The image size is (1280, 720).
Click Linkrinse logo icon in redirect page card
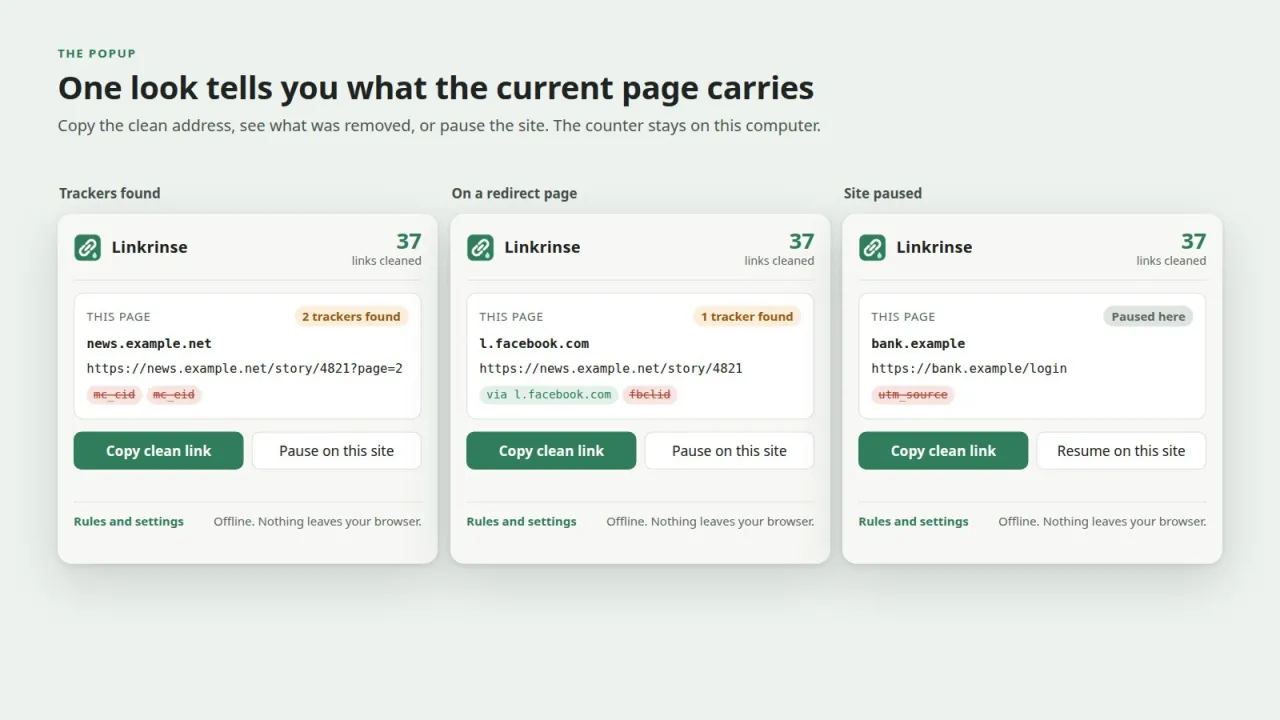coord(480,247)
